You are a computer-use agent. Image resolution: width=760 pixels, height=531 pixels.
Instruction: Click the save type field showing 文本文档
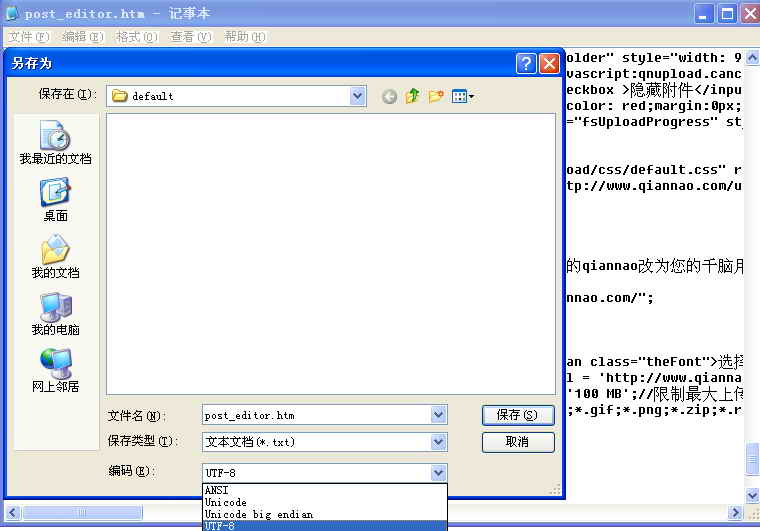coord(317,442)
